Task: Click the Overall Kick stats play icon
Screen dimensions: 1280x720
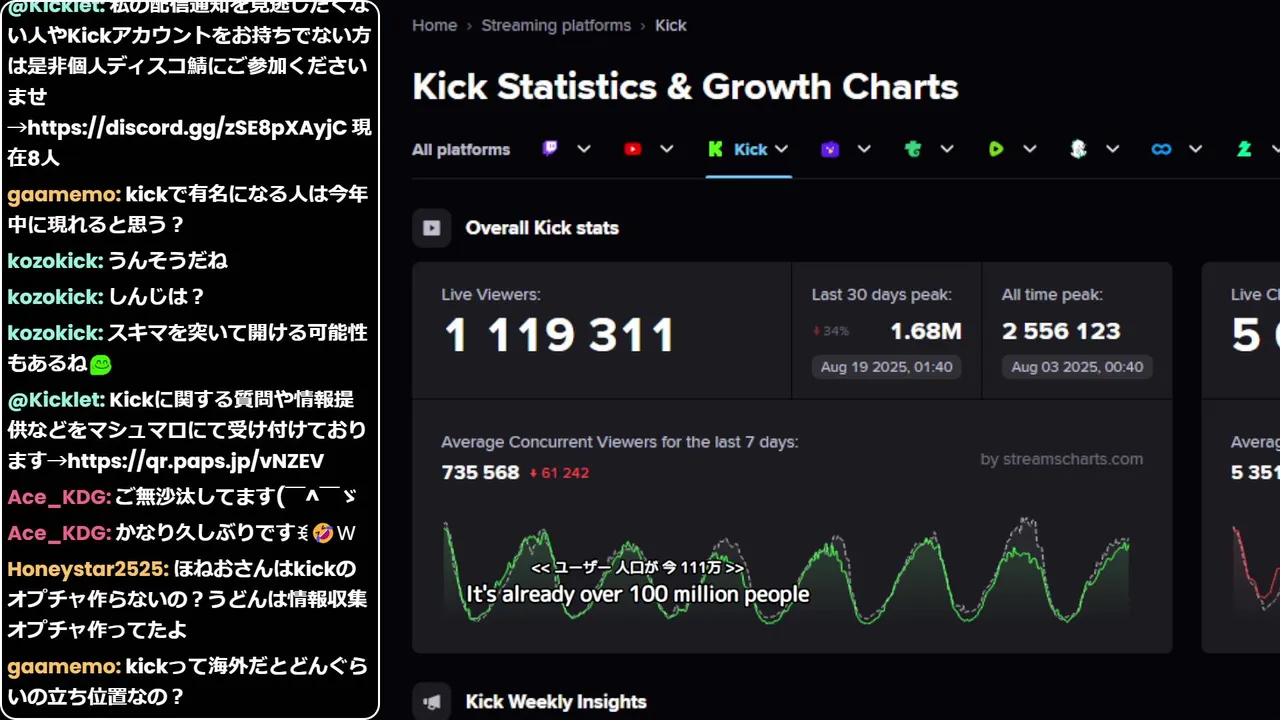Action: click(x=431, y=228)
